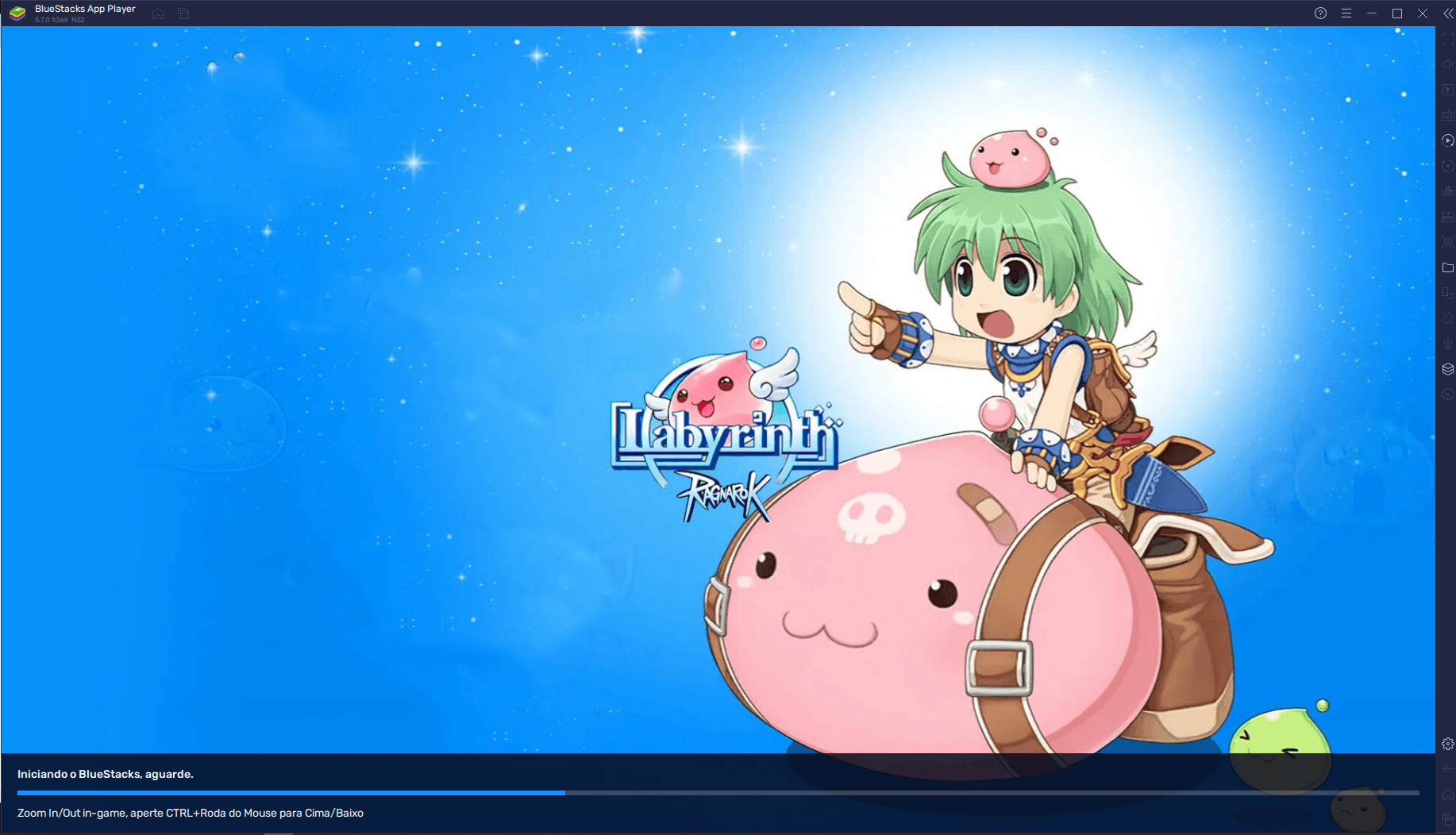
Task: Click the Labyrinth Ragnarok logo
Action: (x=726, y=429)
